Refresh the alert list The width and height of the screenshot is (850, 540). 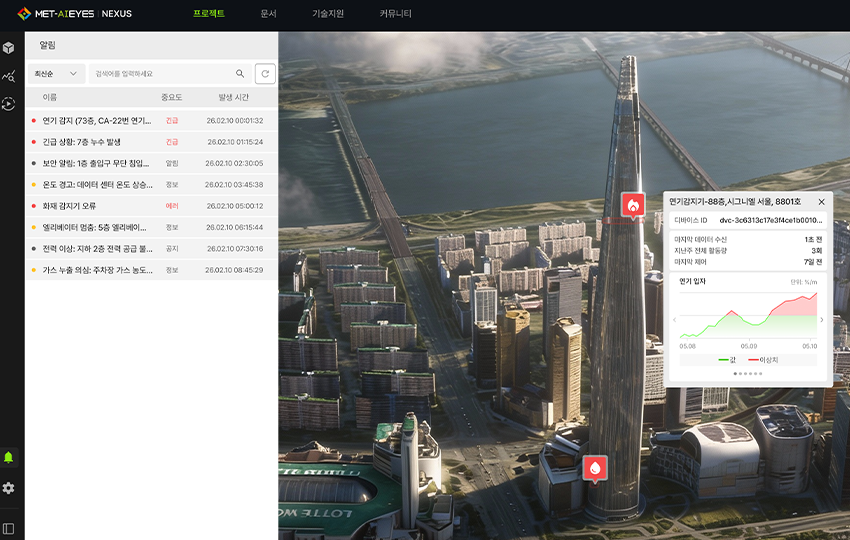(x=265, y=74)
